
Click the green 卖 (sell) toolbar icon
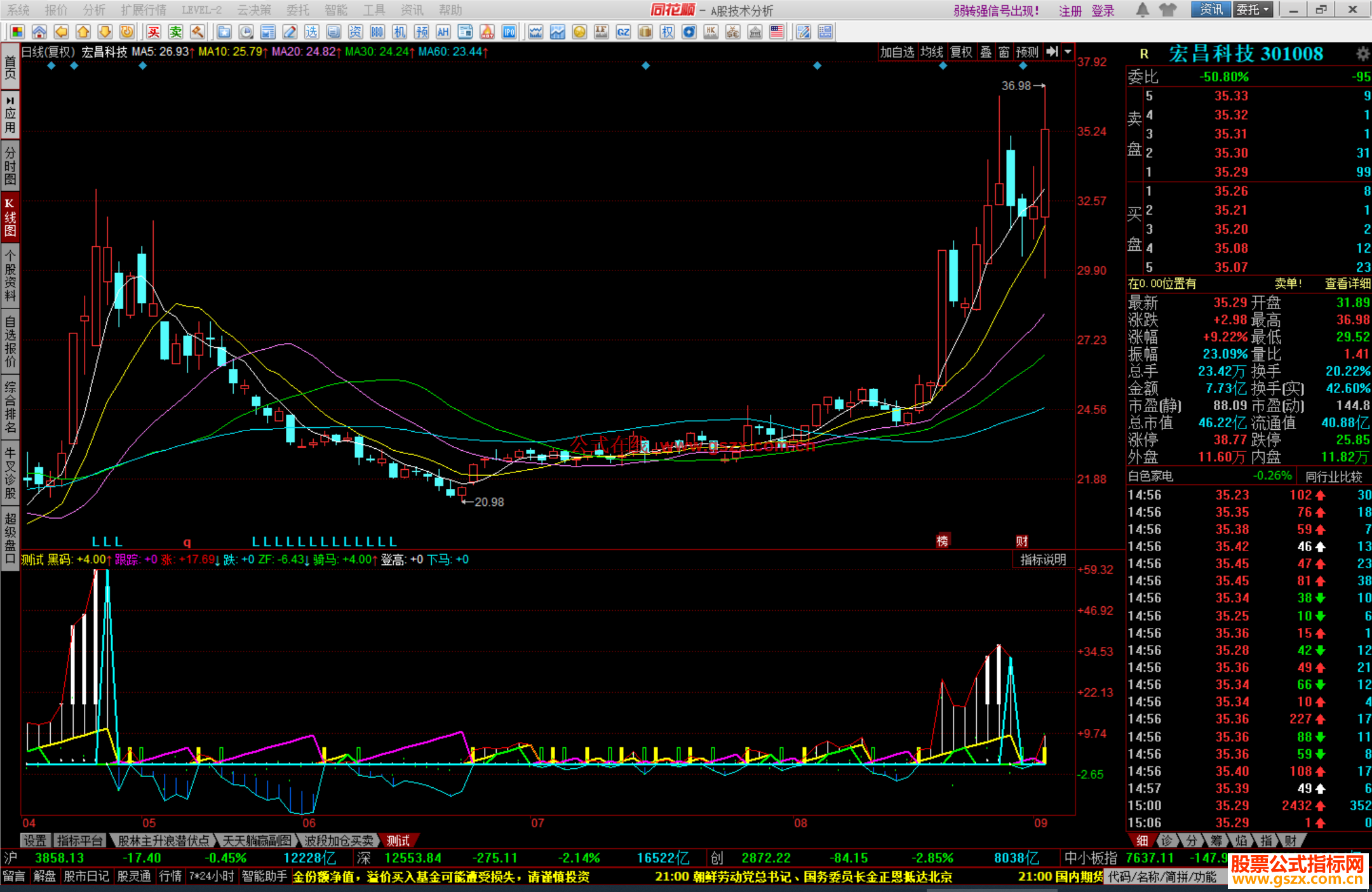pyautogui.click(x=175, y=32)
